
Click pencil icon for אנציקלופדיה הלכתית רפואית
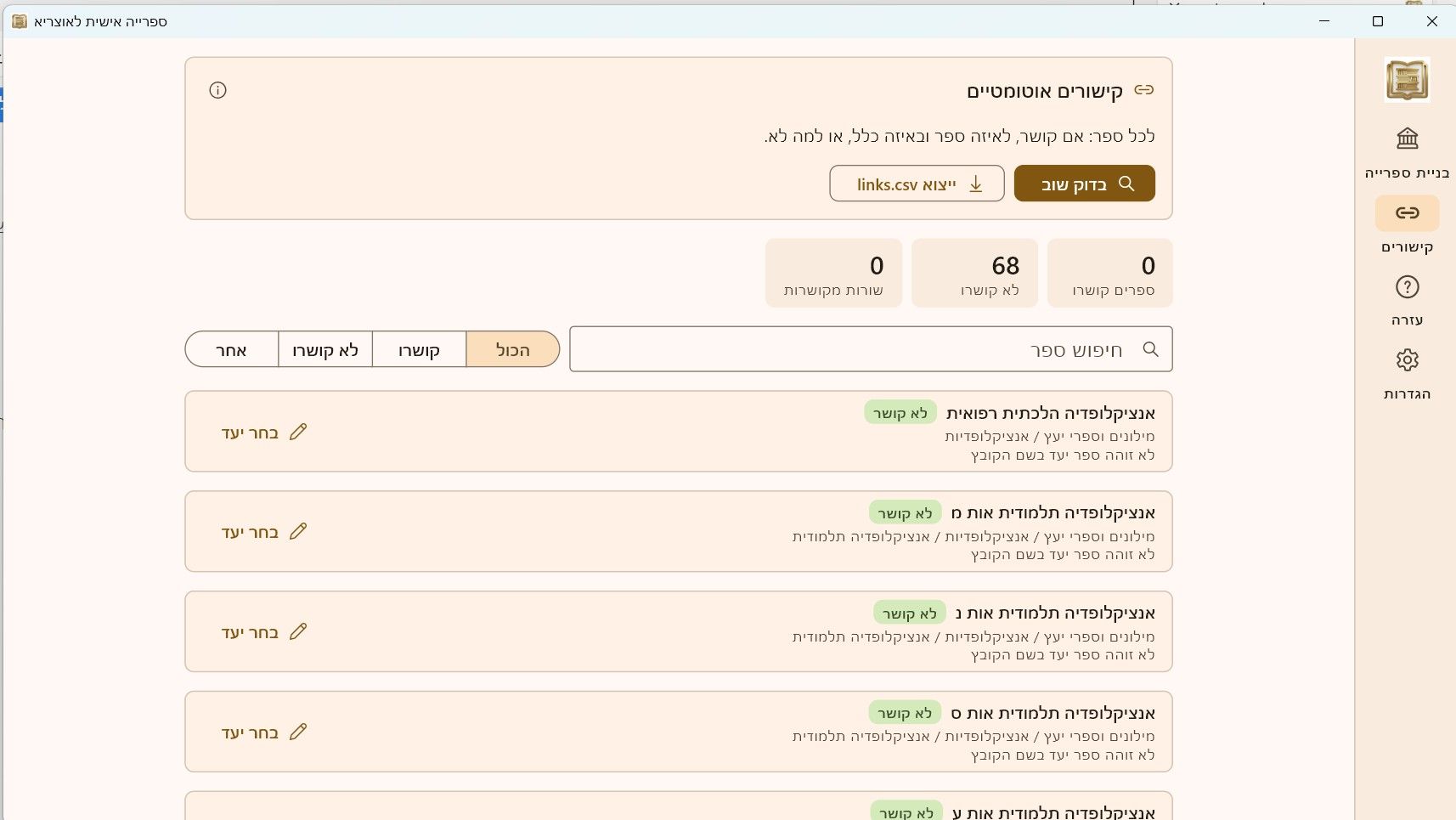pos(298,433)
